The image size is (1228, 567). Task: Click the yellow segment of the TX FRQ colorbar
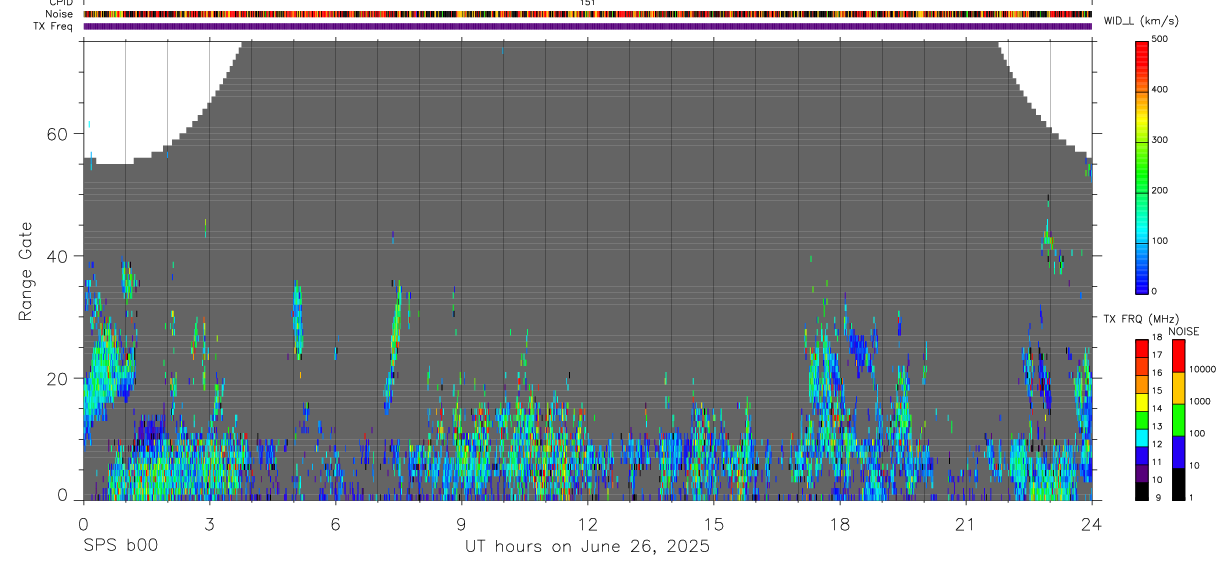1142,403
